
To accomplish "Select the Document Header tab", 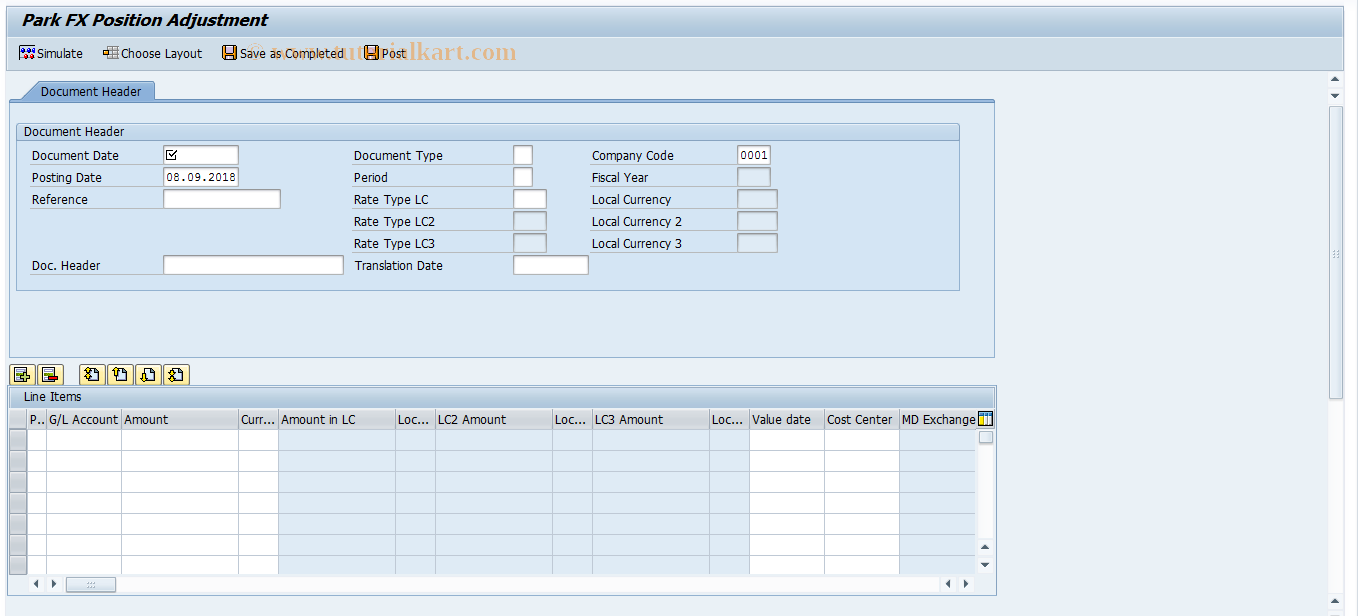I will [91, 91].
